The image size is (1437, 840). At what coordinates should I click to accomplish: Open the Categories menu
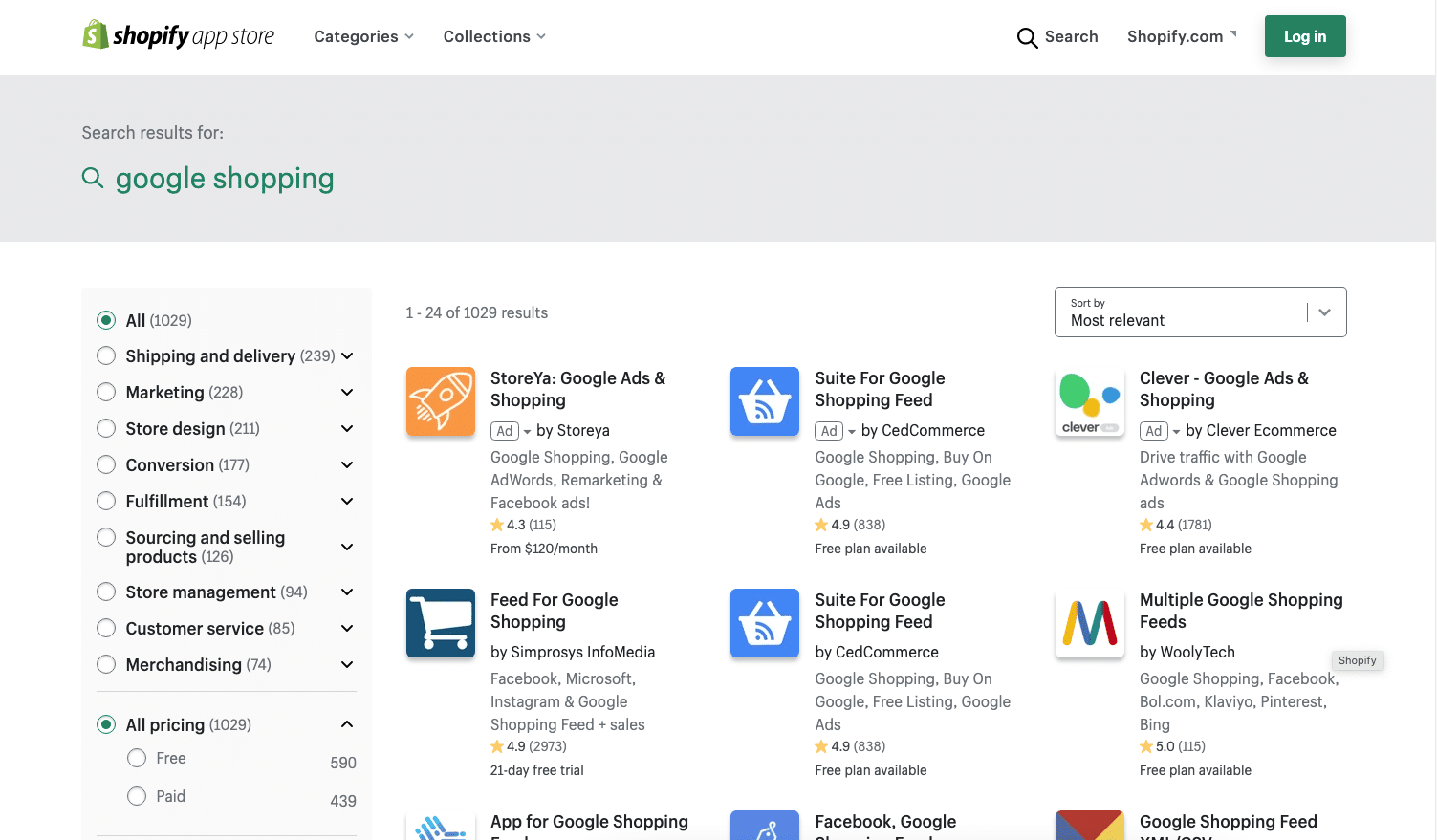point(364,36)
